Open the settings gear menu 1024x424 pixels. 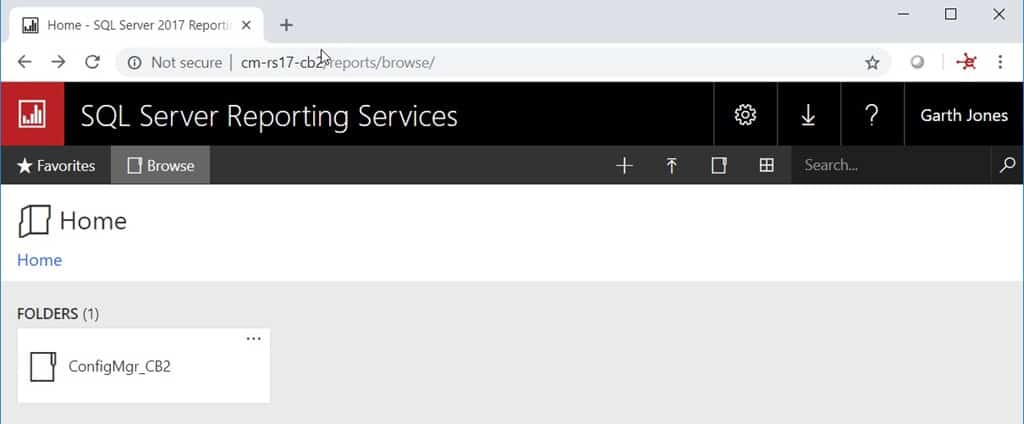pyautogui.click(x=745, y=115)
